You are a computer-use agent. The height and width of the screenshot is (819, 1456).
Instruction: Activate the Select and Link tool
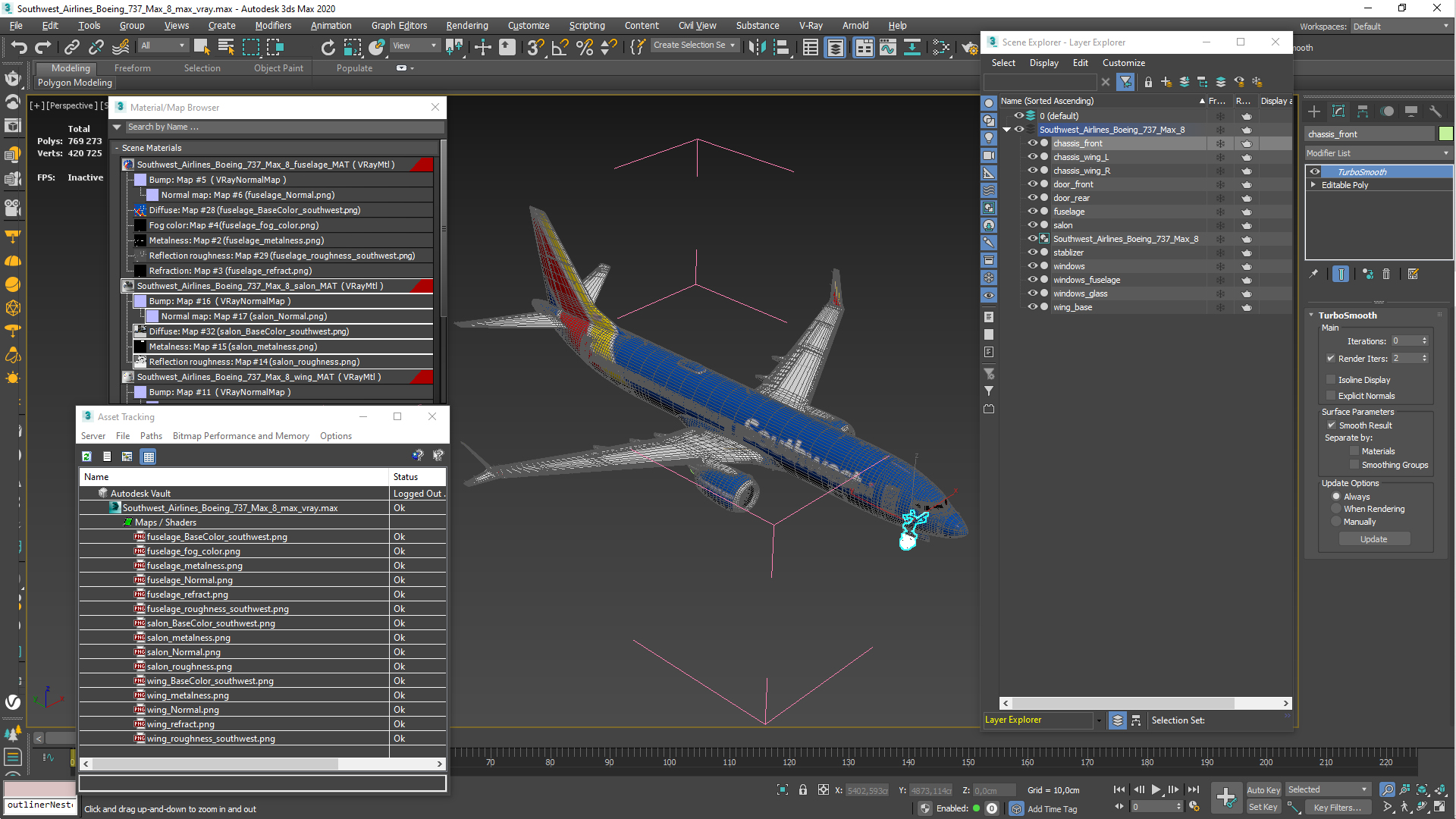pos(71,47)
